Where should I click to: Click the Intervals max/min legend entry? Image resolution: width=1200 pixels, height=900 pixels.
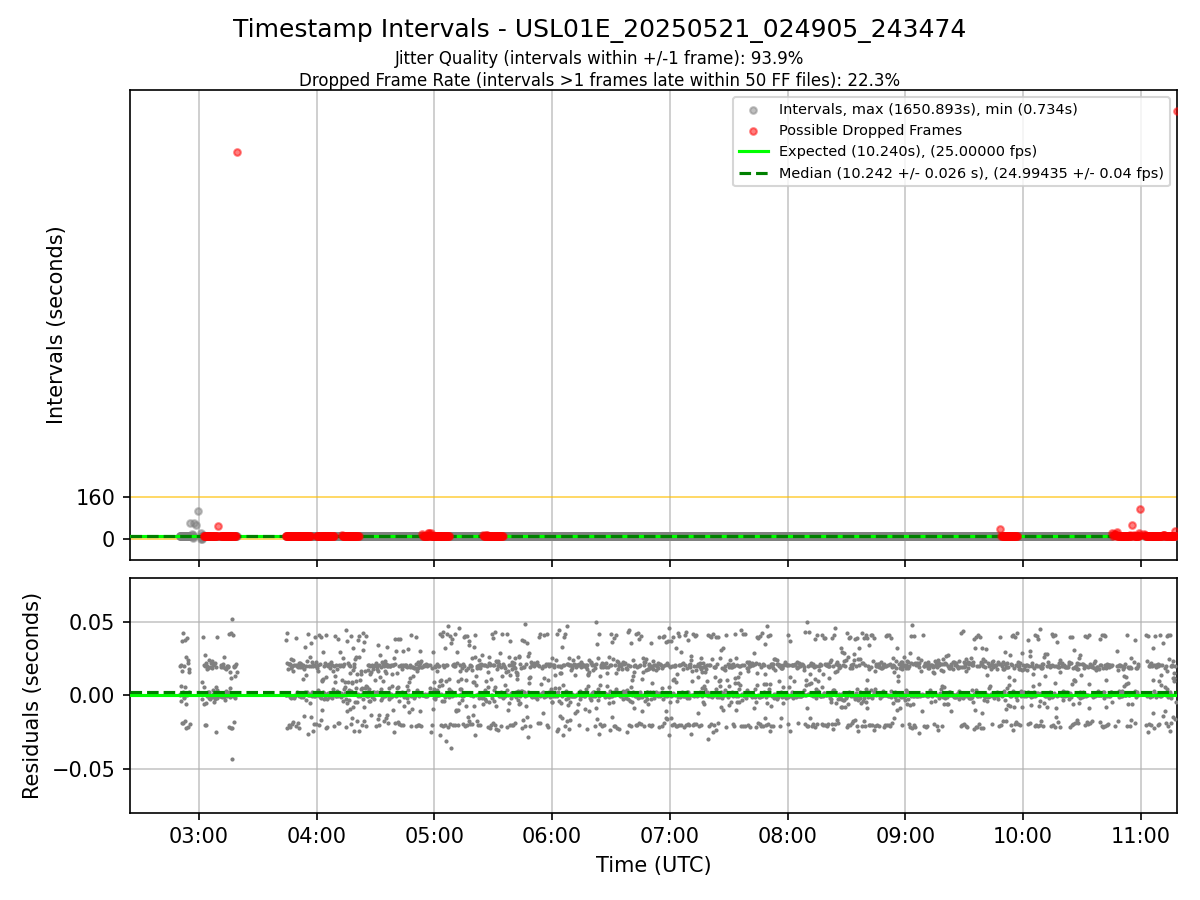pos(928,109)
